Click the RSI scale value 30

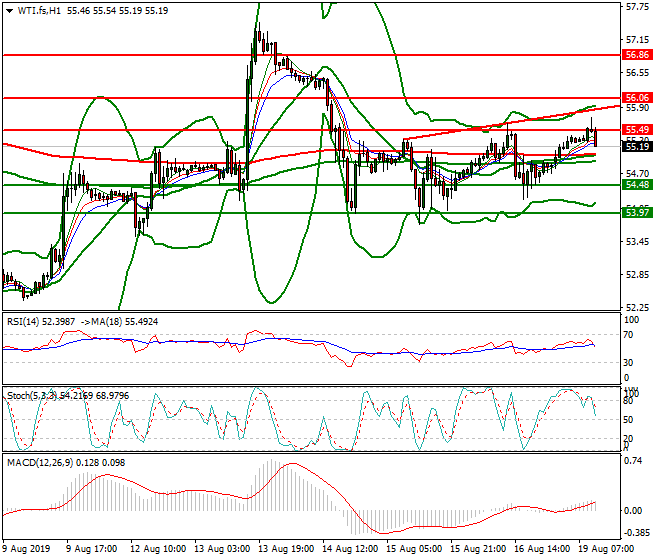[628, 363]
